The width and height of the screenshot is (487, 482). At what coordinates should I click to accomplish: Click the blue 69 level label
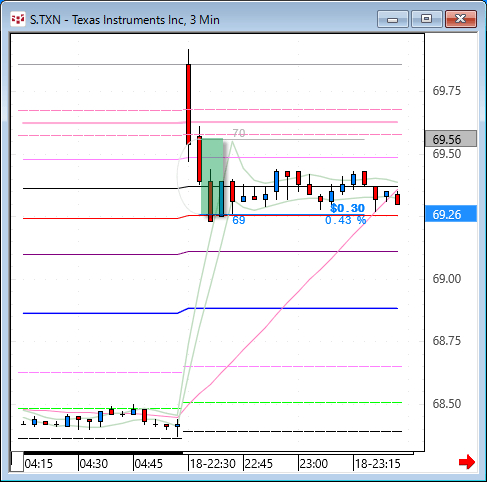[239, 220]
